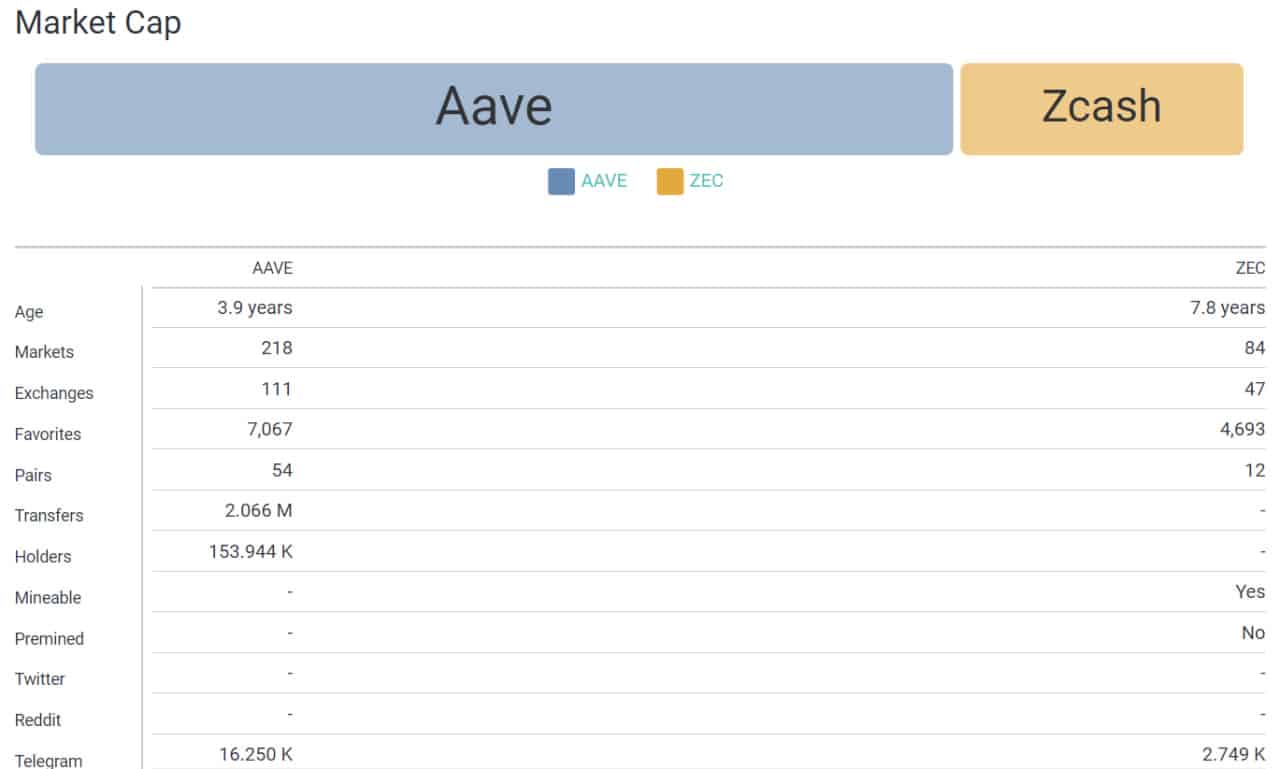
Task: Click the AAVE Telegram value 16.250 K
Action: click(x=256, y=755)
